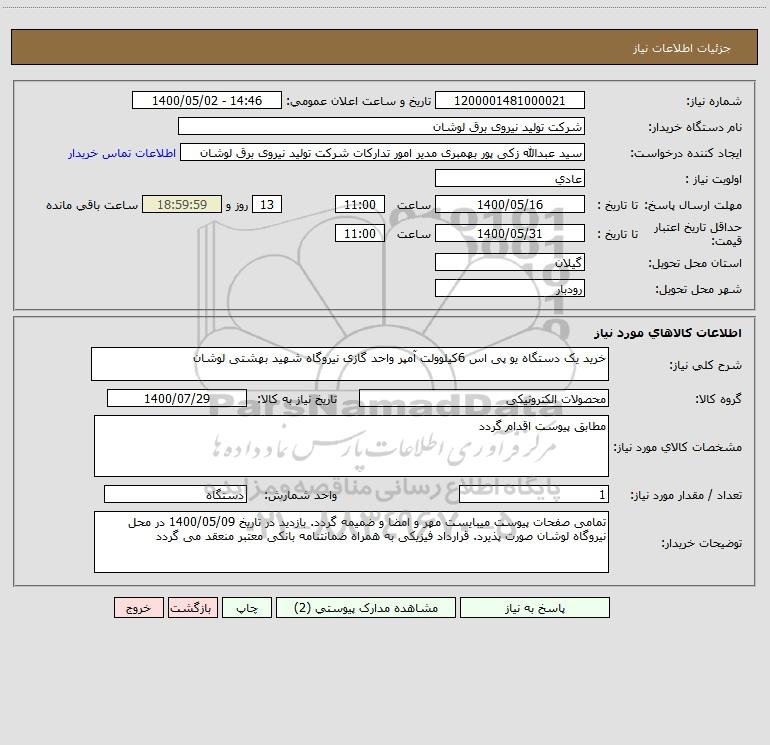Click the remaining days field 13

267,204
